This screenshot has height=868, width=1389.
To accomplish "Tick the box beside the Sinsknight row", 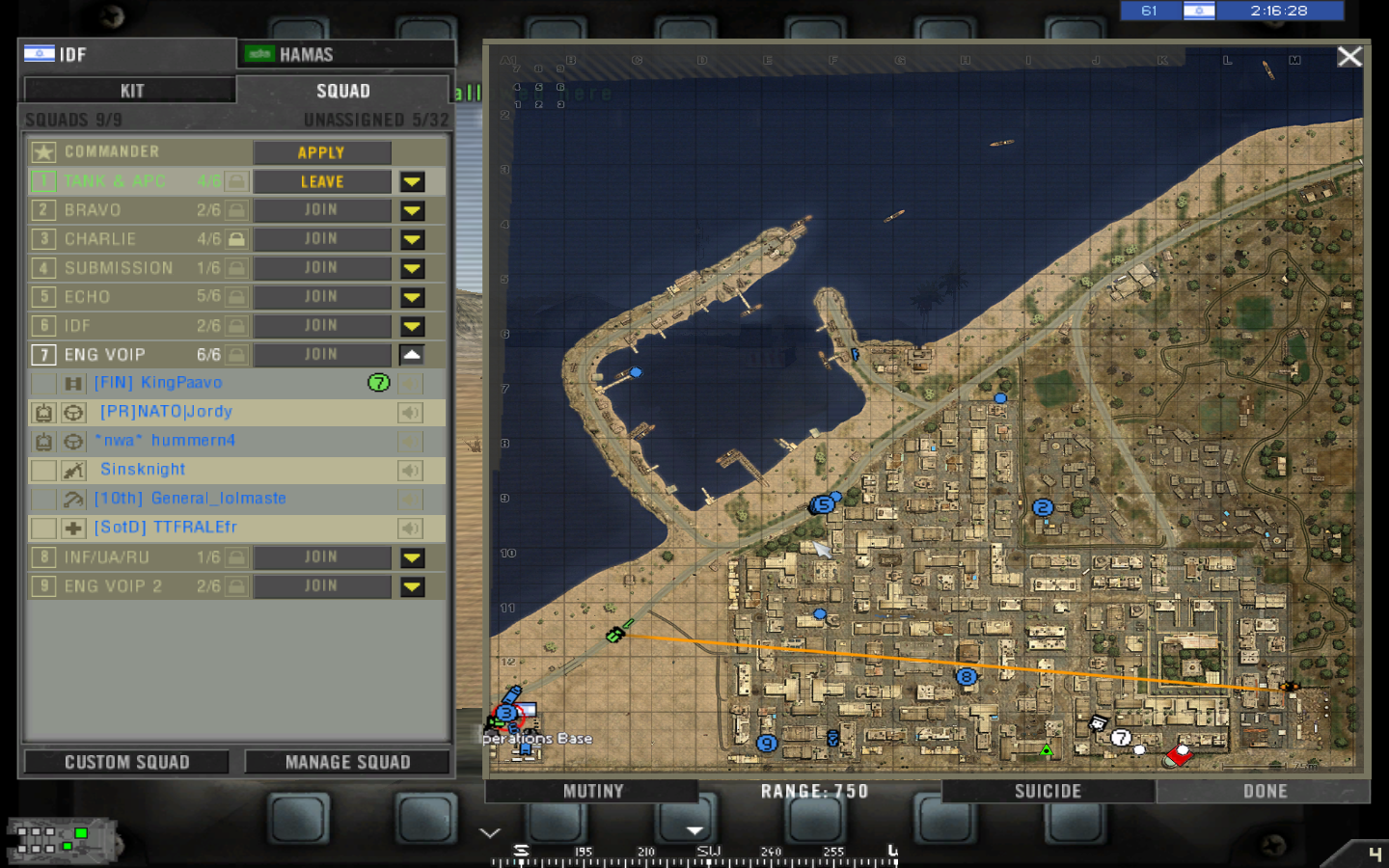I will coord(43,471).
